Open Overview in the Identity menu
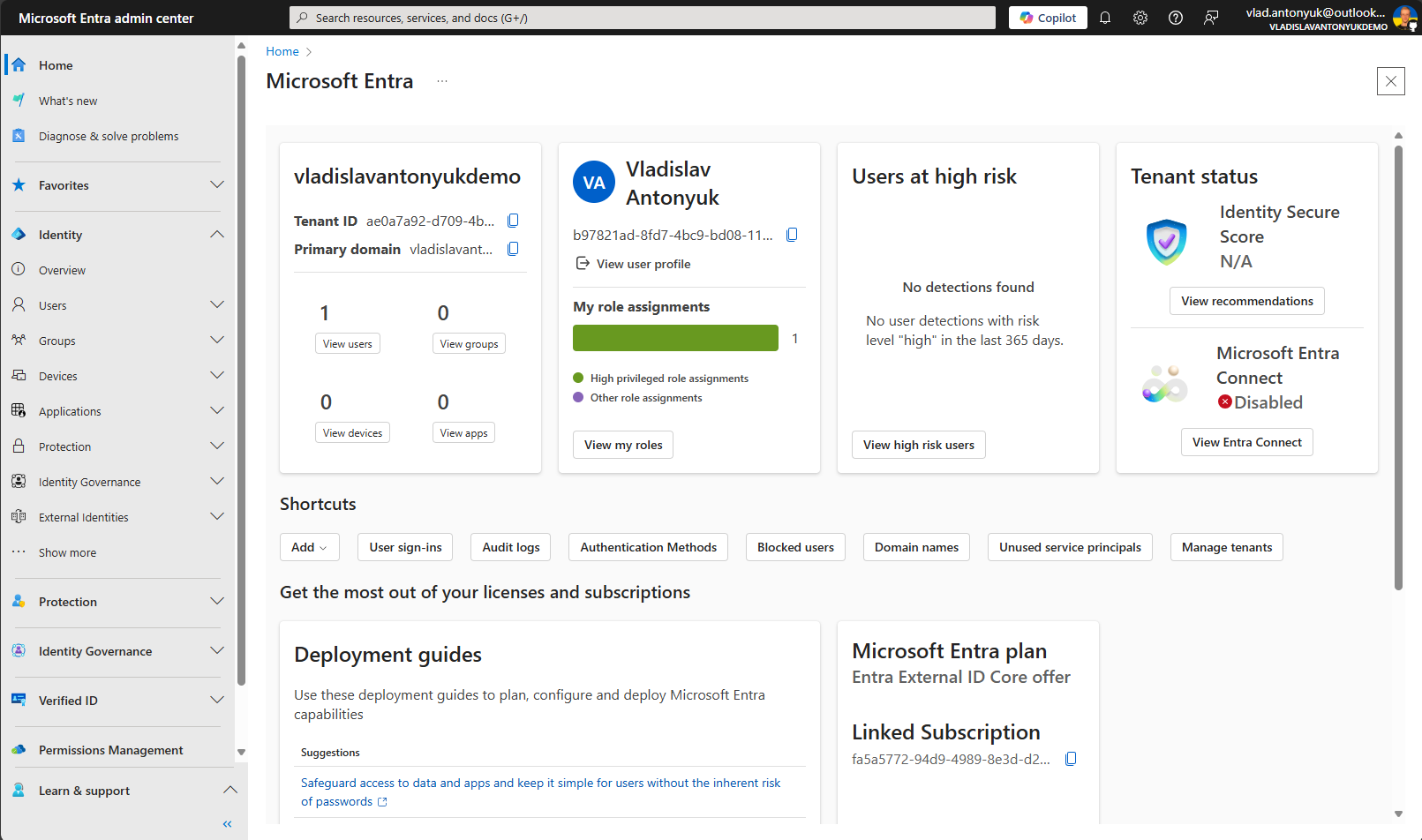The width and height of the screenshot is (1422, 840). pos(62,270)
